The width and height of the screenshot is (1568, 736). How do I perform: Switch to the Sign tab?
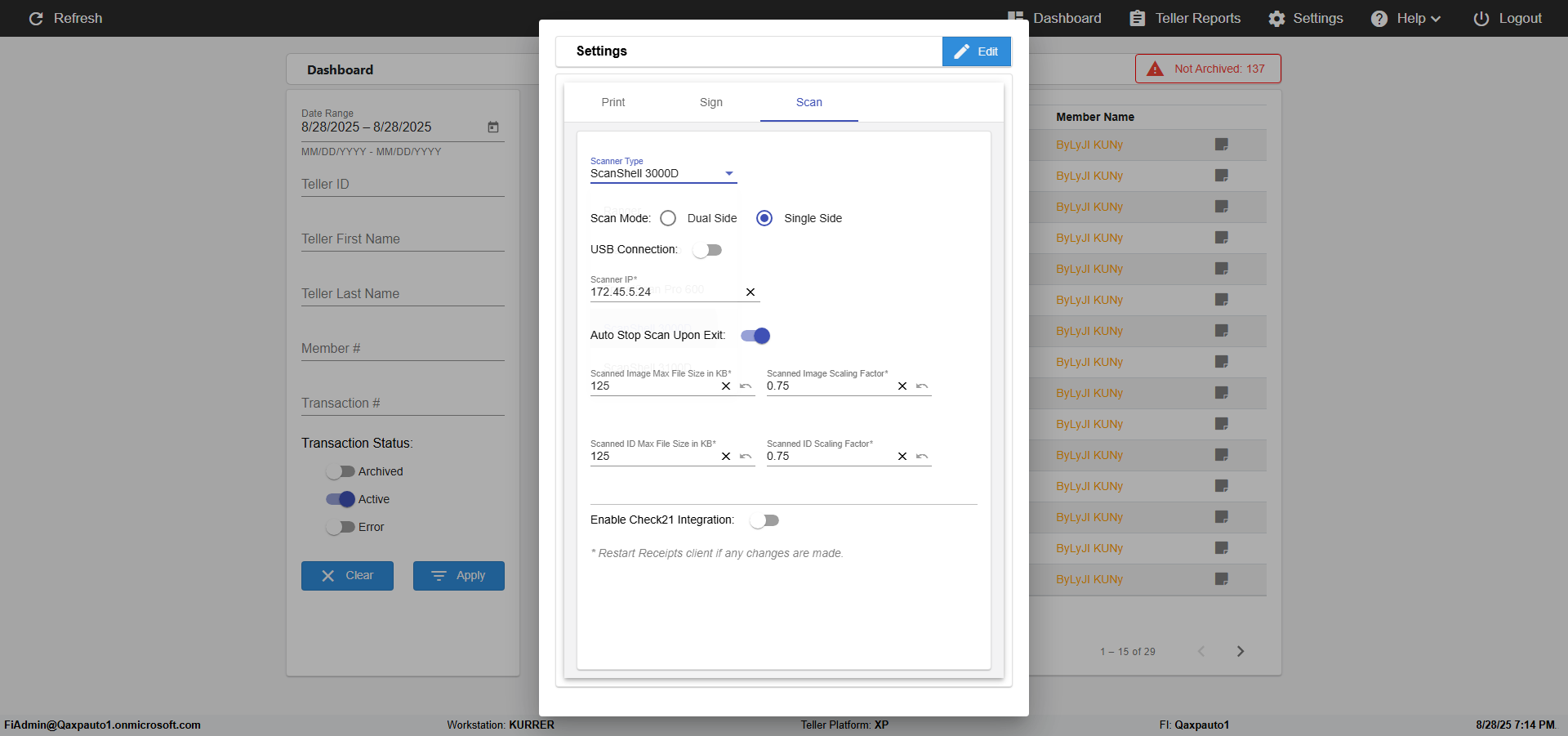pos(711,102)
